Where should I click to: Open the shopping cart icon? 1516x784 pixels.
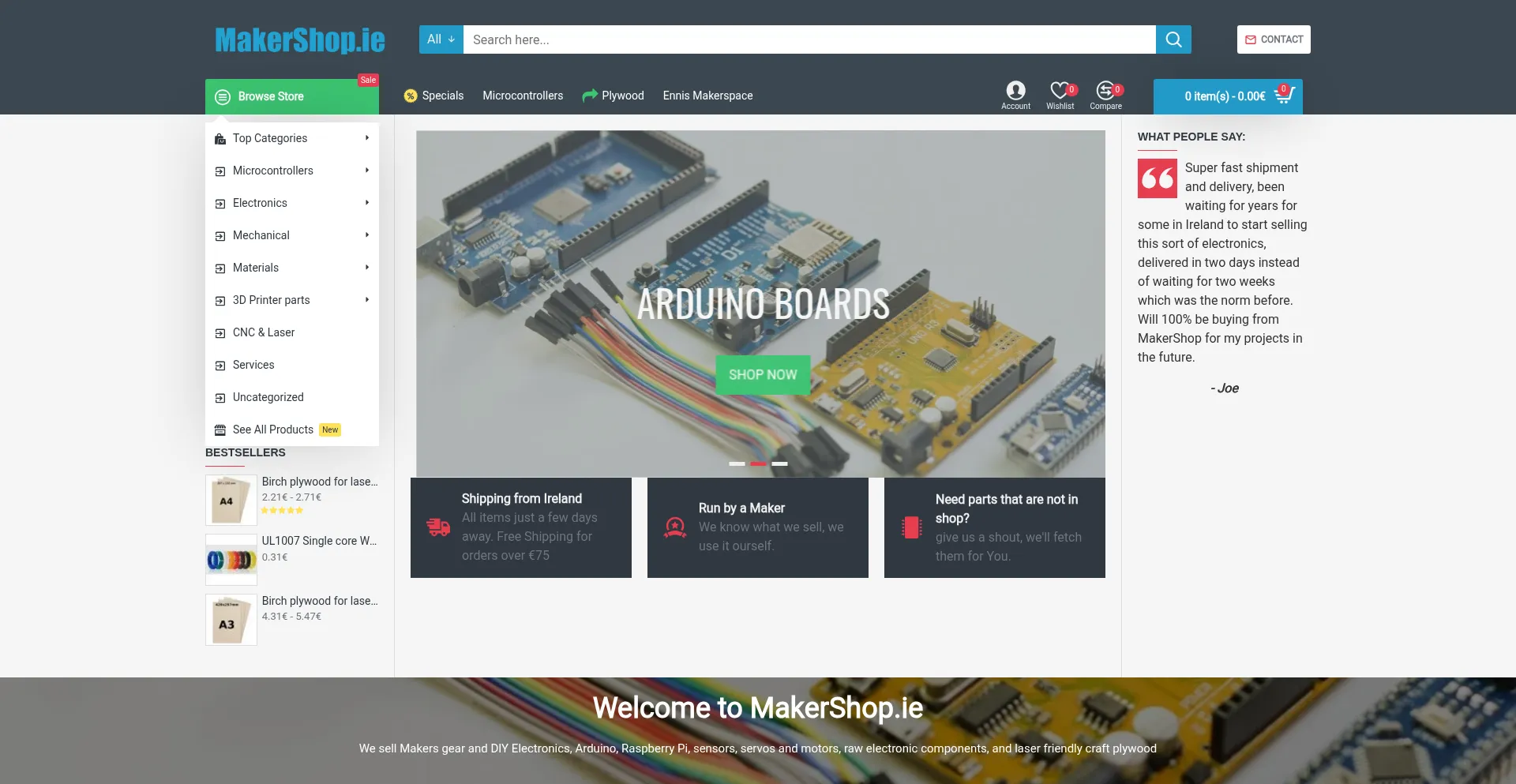coord(1284,96)
